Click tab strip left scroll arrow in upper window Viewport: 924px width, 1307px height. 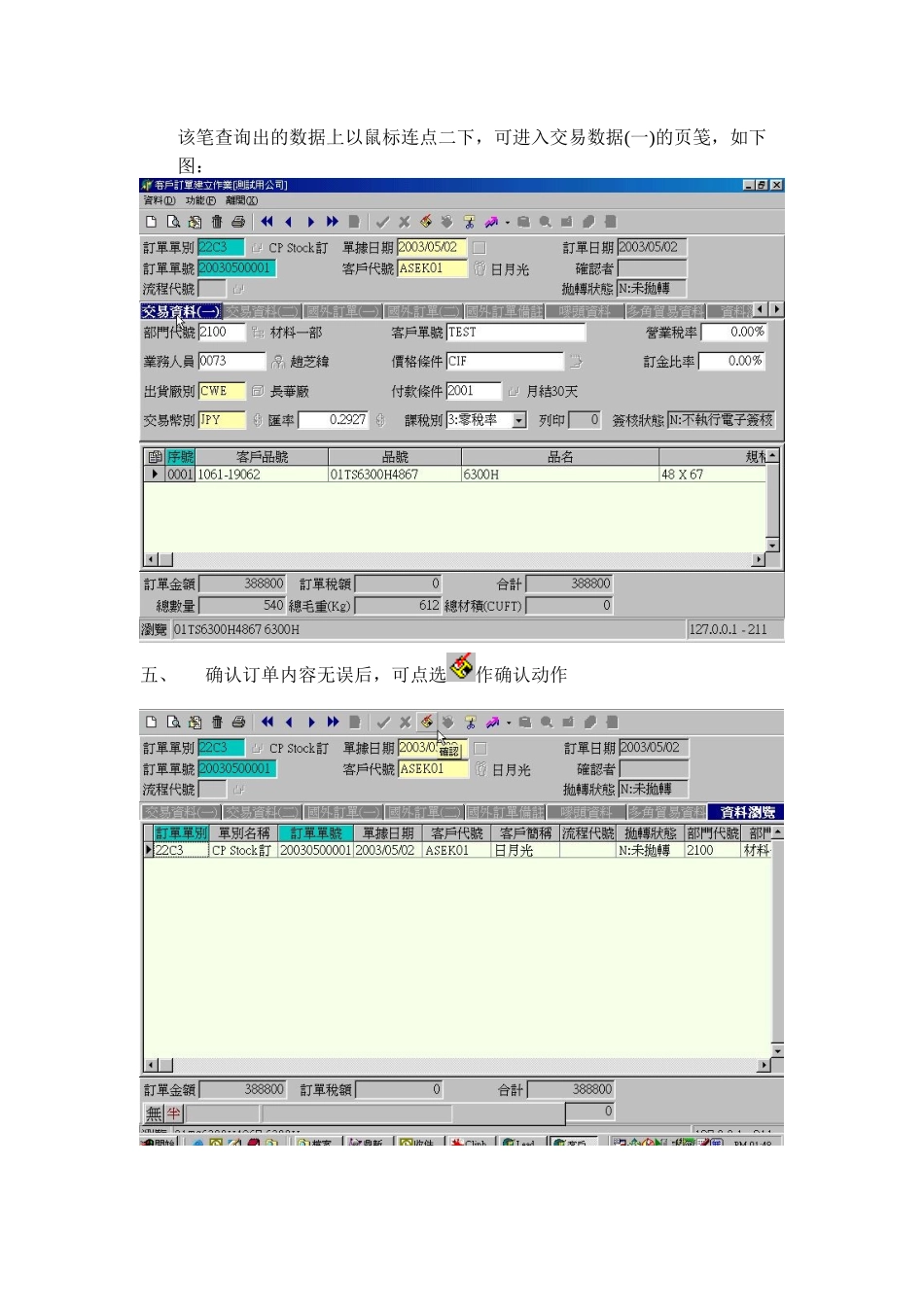(x=761, y=309)
